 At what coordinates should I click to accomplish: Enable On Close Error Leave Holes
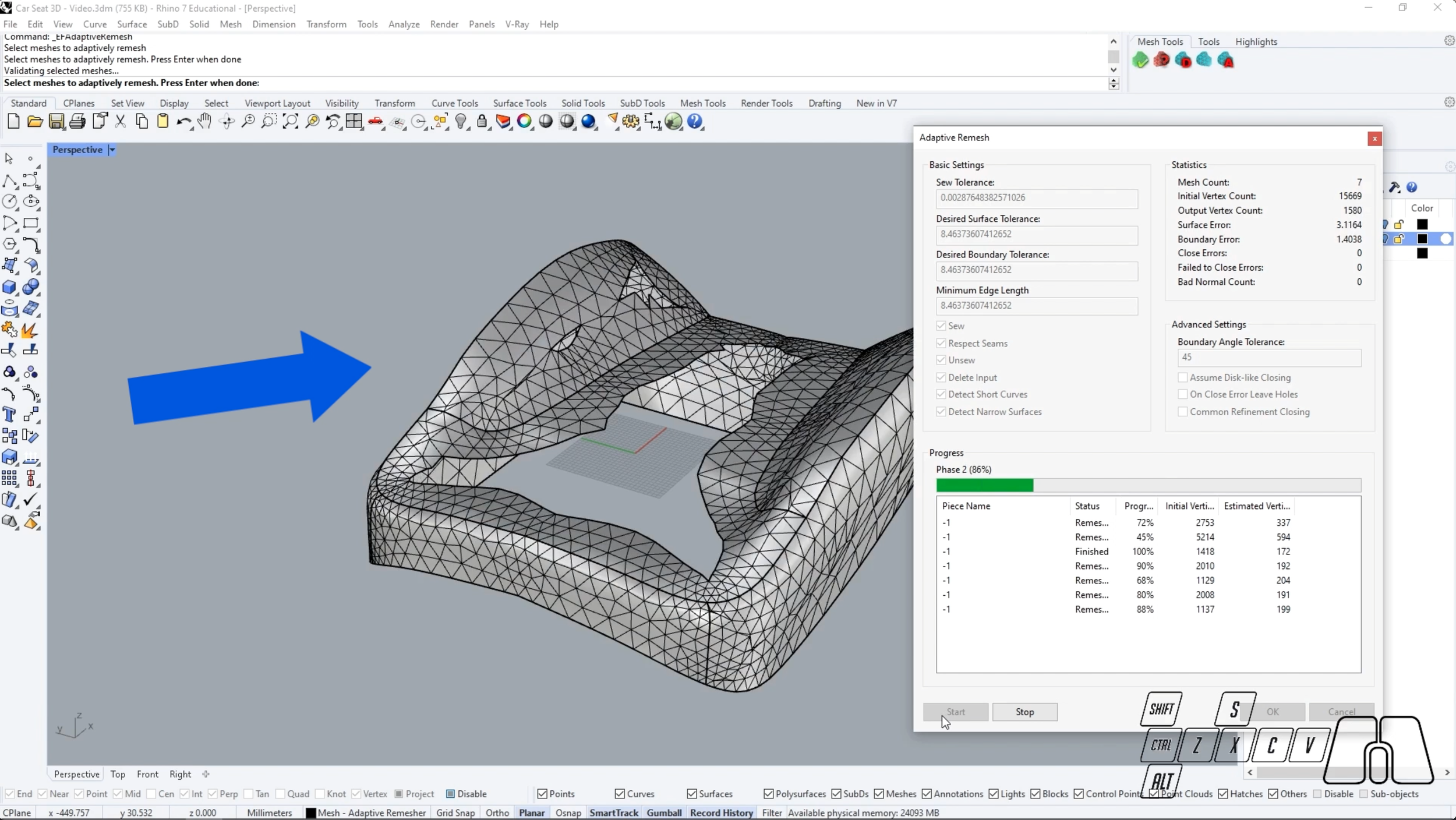pyautogui.click(x=1183, y=394)
